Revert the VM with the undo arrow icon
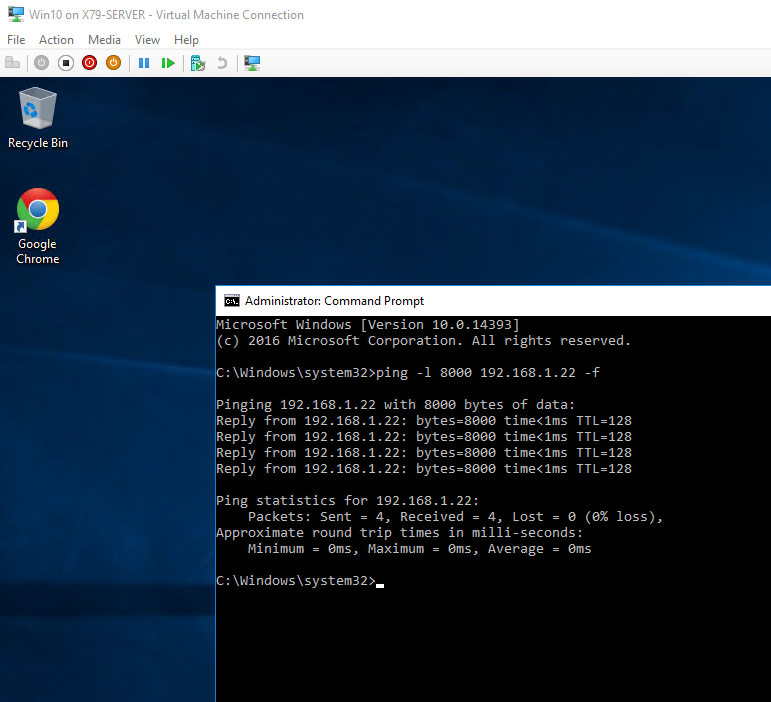Screen dimensions: 771x702 (x=222, y=63)
